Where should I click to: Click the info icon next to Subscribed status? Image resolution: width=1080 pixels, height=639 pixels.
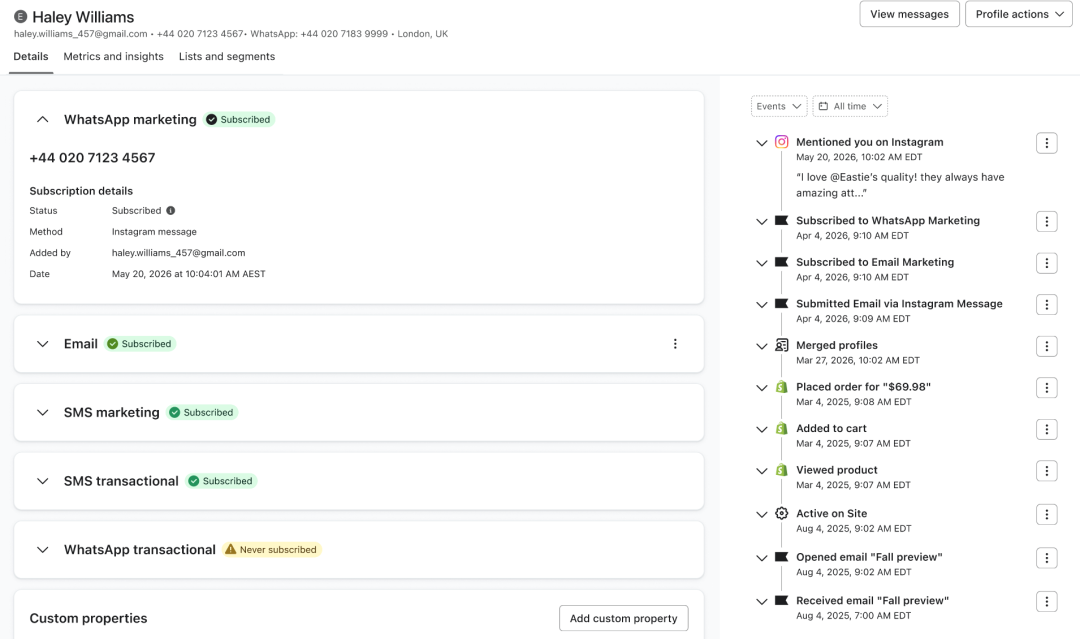point(170,211)
